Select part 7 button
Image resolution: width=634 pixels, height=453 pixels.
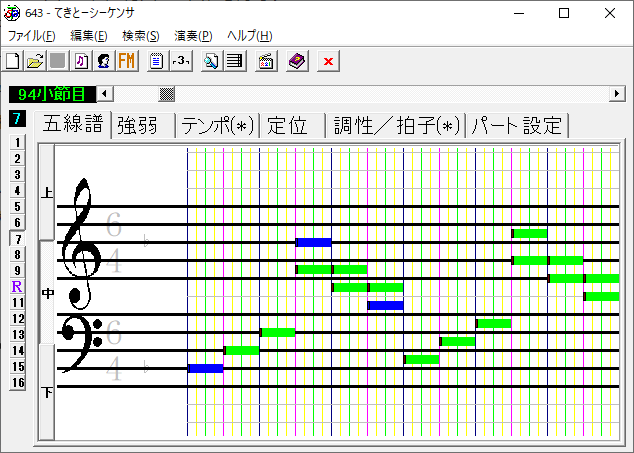[17, 239]
